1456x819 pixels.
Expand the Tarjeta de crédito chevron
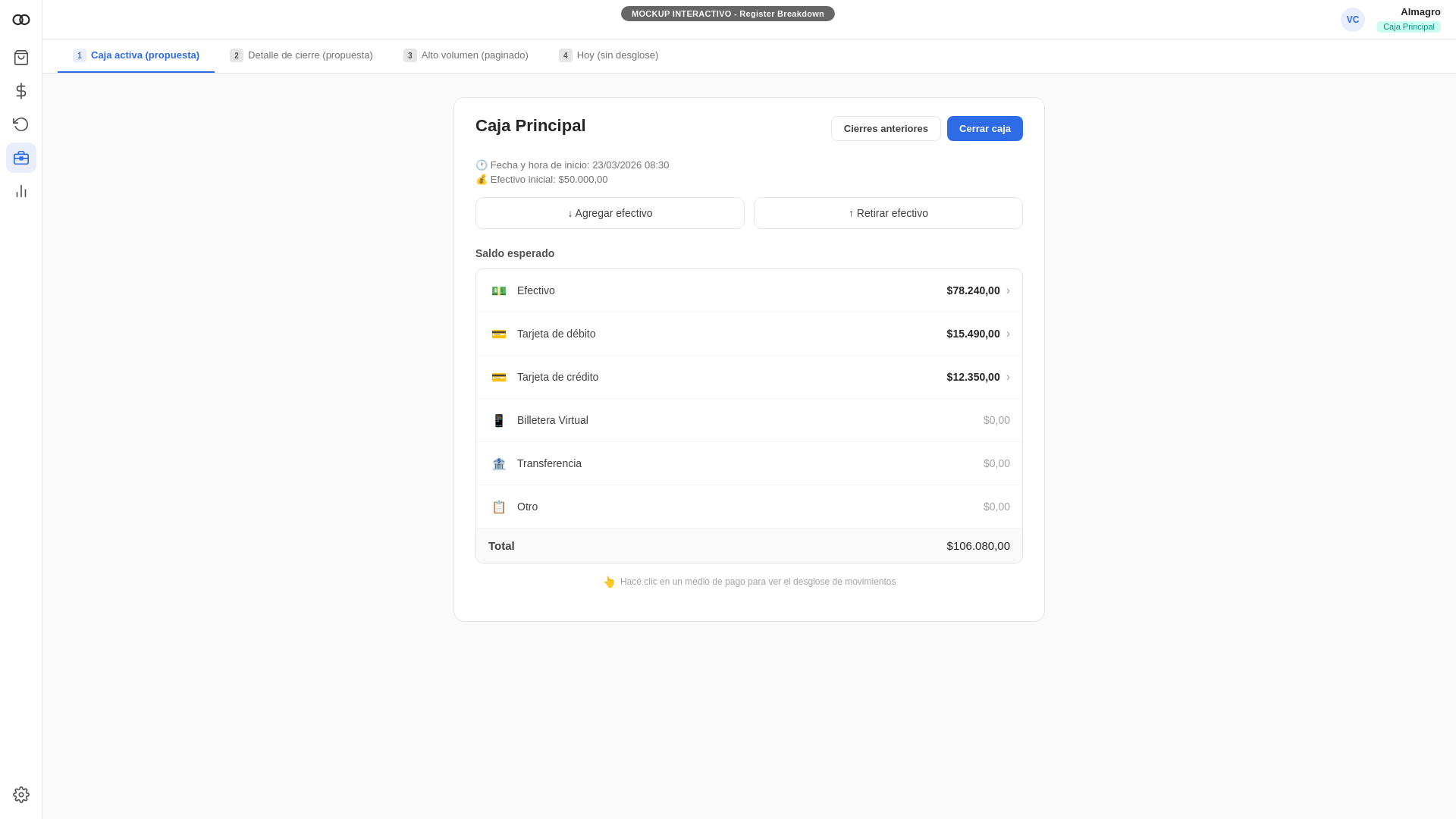point(1008,377)
